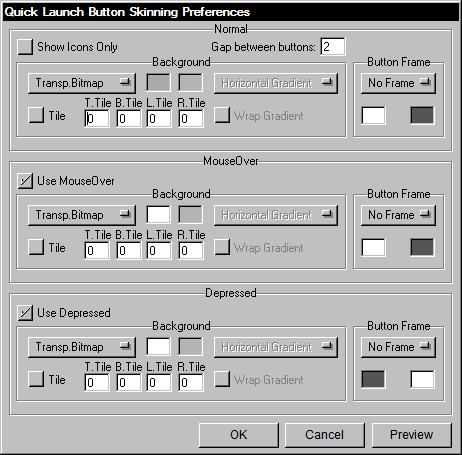Toggle the Tile checkbox in Normal section
The width and height of the screenshot is (462, 455).
pyautogui.click(x=36, y=115)
